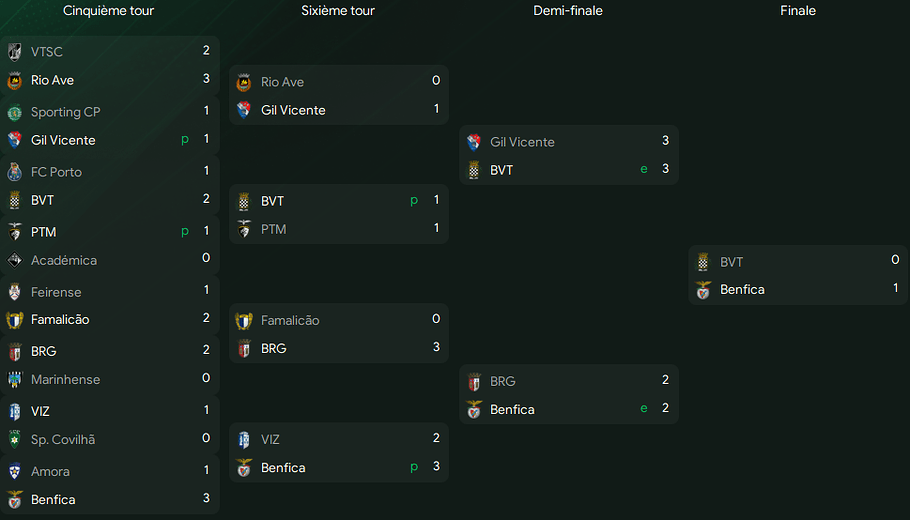This screenshot has width=910, height=520.
Task: Click the Feirense team name
Action: pos(56,292)
